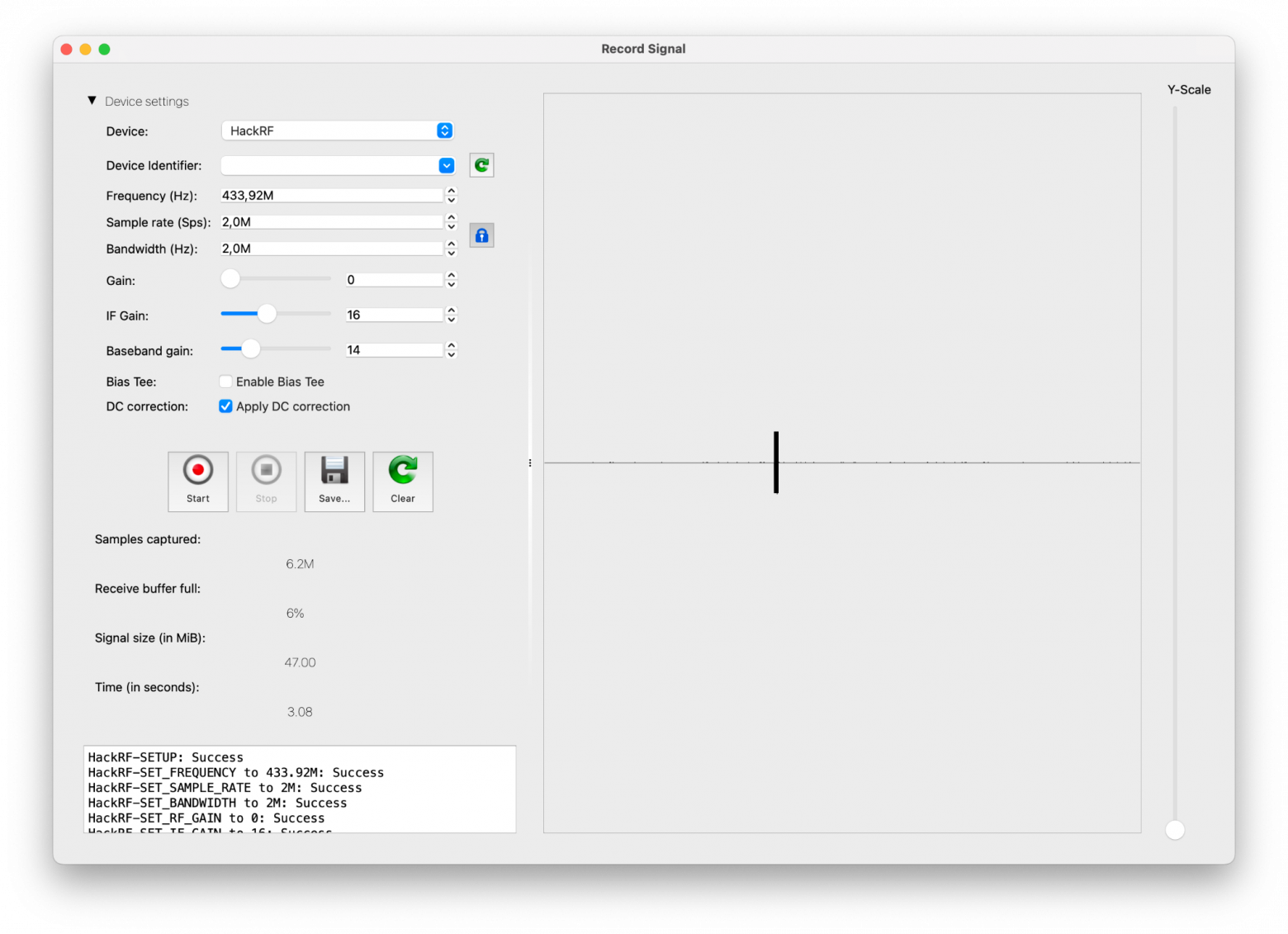1288x934 pixels.
Task: Click the Y-Scale slider handle
Action: click(1175, 830)
